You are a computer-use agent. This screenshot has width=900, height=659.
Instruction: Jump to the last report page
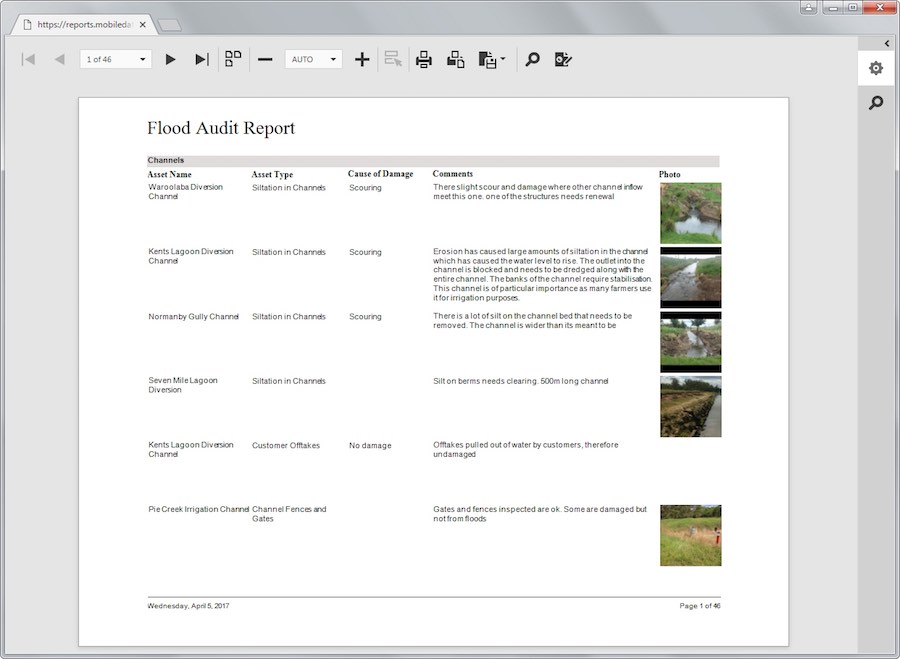(x=201, y=59)
